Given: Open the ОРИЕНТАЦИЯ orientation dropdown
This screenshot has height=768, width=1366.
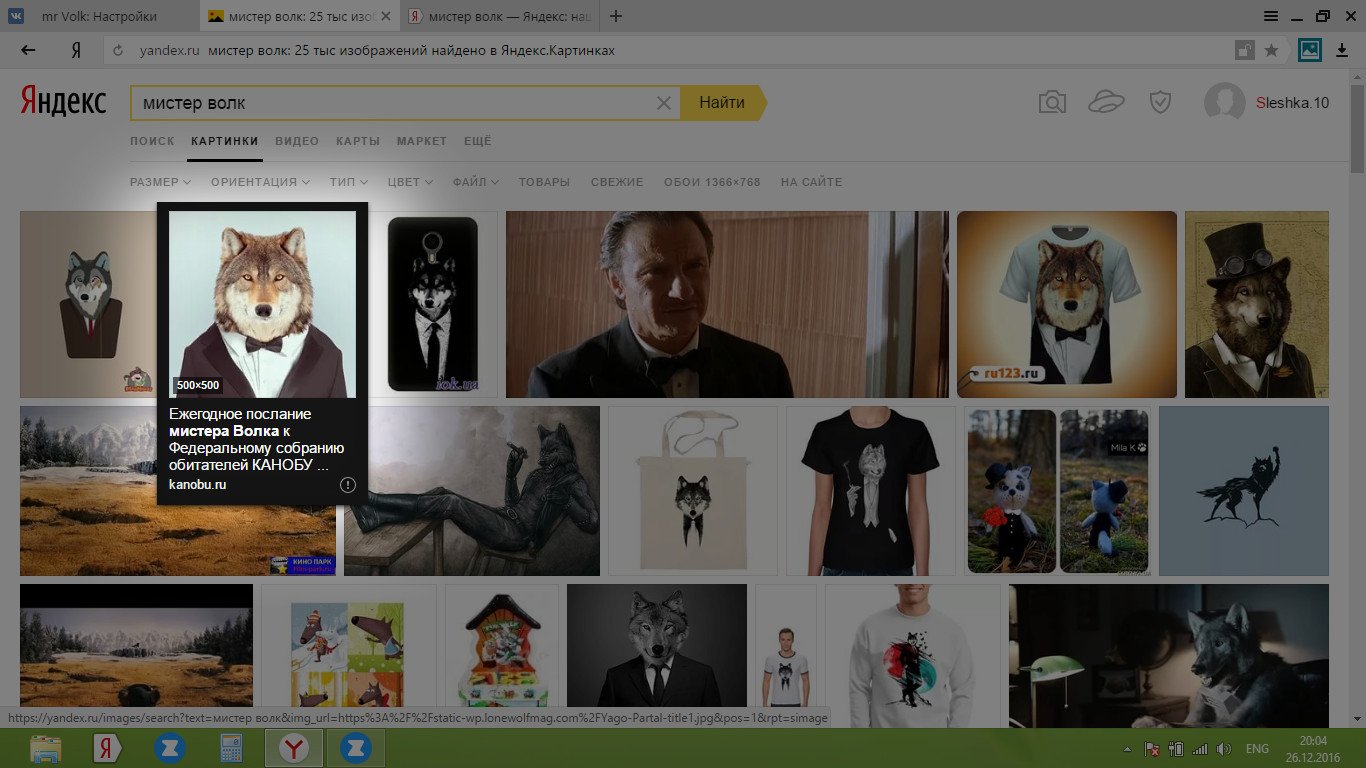Looking at the screenshot, I should tap(261, 182).
